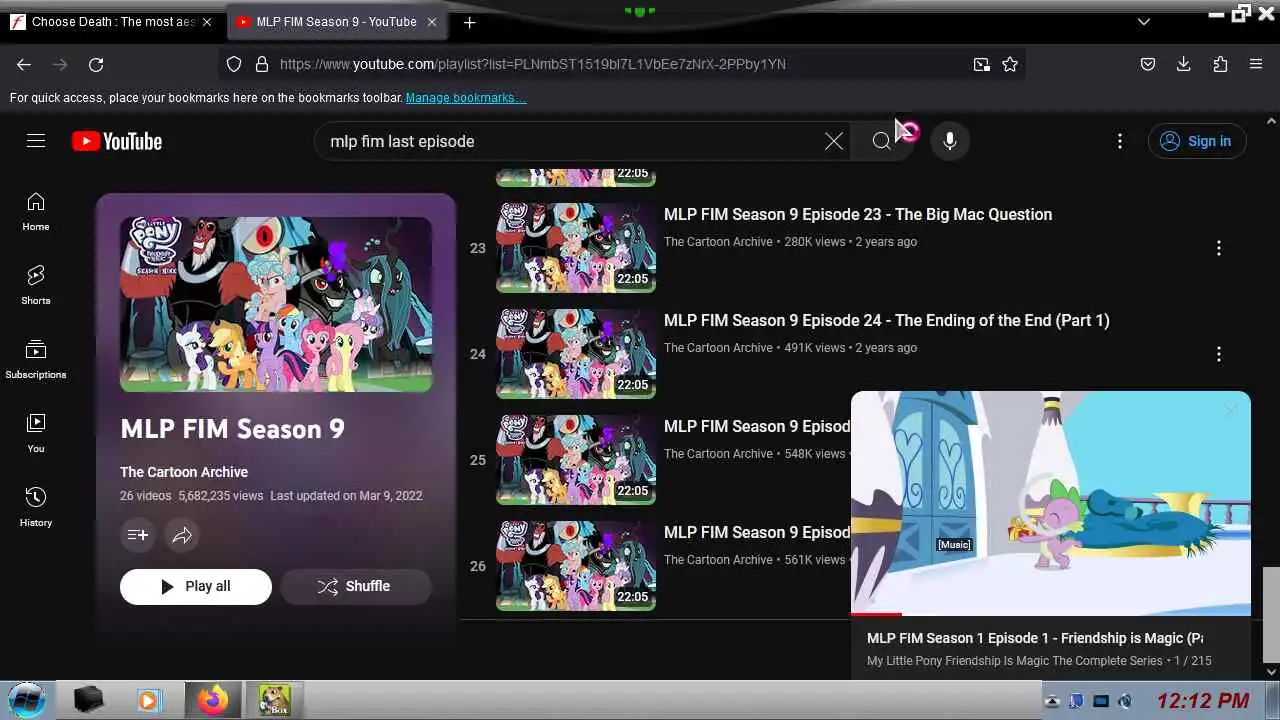Open the Episode 23 The Big Mac Question title

pos(858,214)
